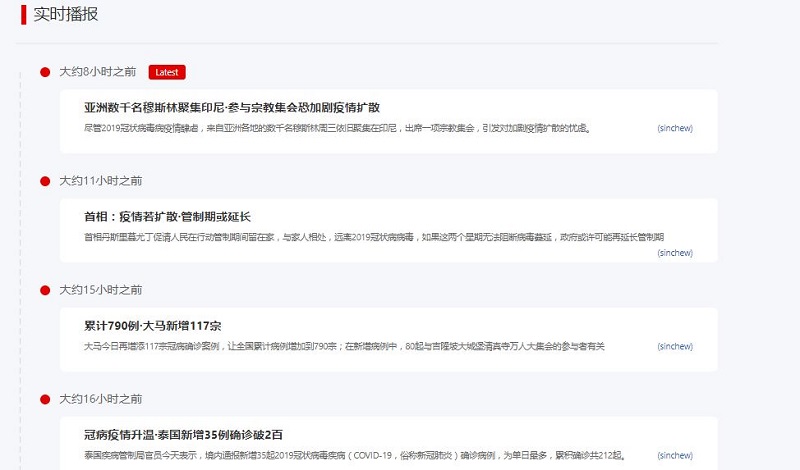Viewport: 800px width, 470px height.
Task: Open headline 累计790例·大马新增117宗
Action: click(153, 325)
